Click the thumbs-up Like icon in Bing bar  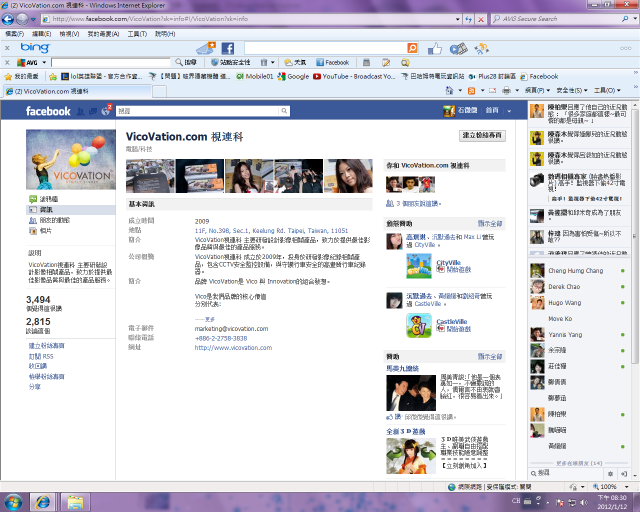[435, 49]
